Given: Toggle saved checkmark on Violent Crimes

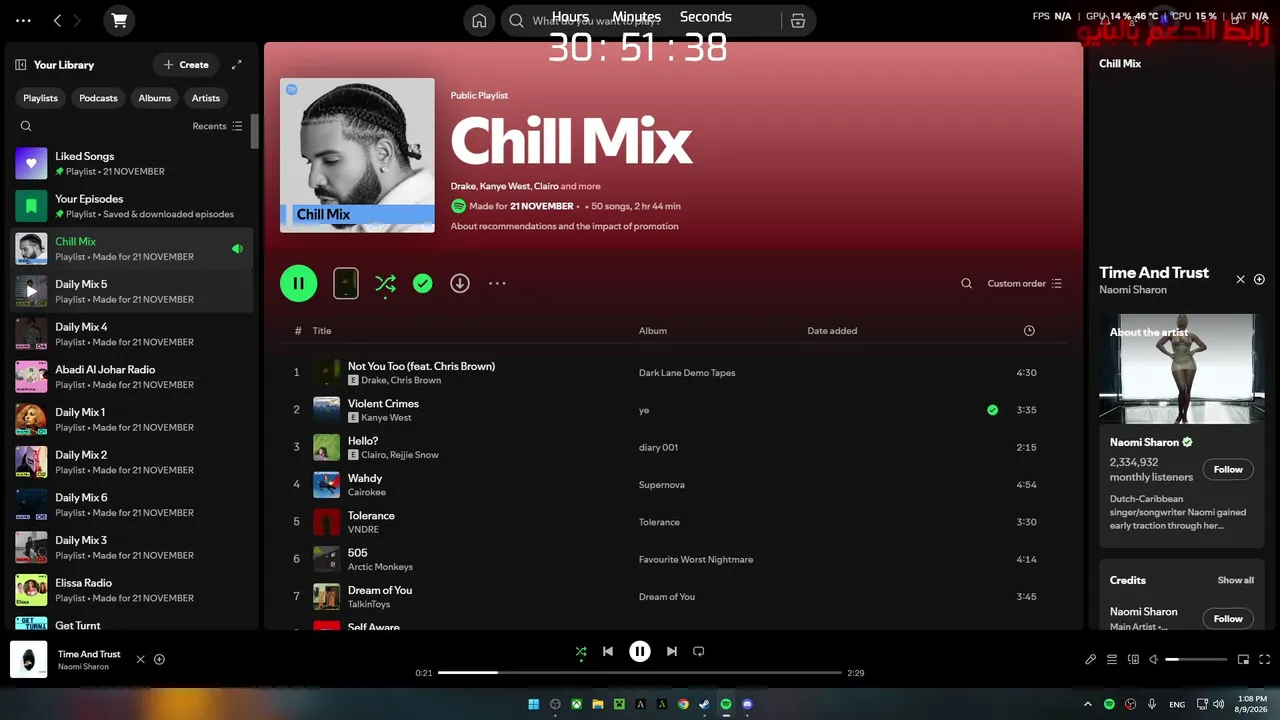Looking at the screenshot, I should [992, 410].
